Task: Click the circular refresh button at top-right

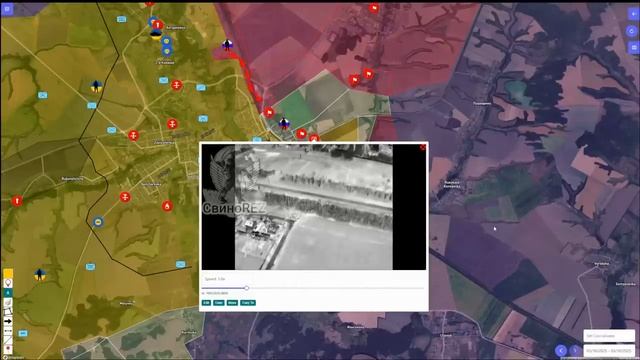Action: click(633, 31)
